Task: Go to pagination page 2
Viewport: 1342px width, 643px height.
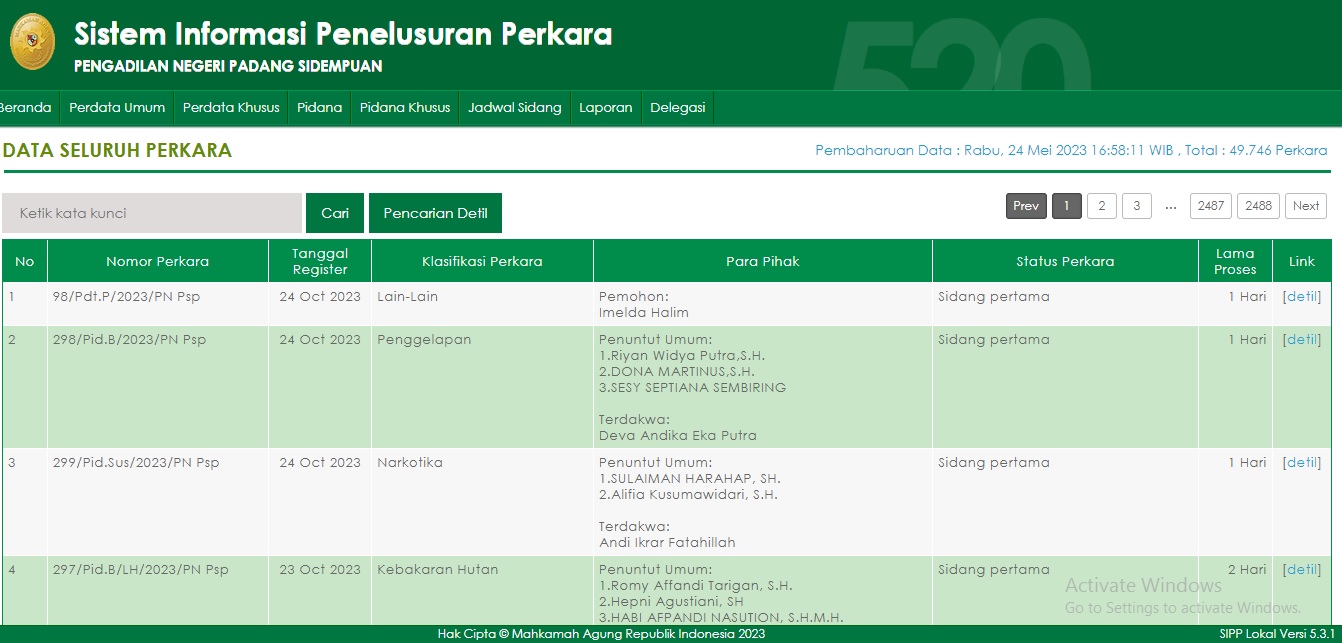Action: 1101,206
